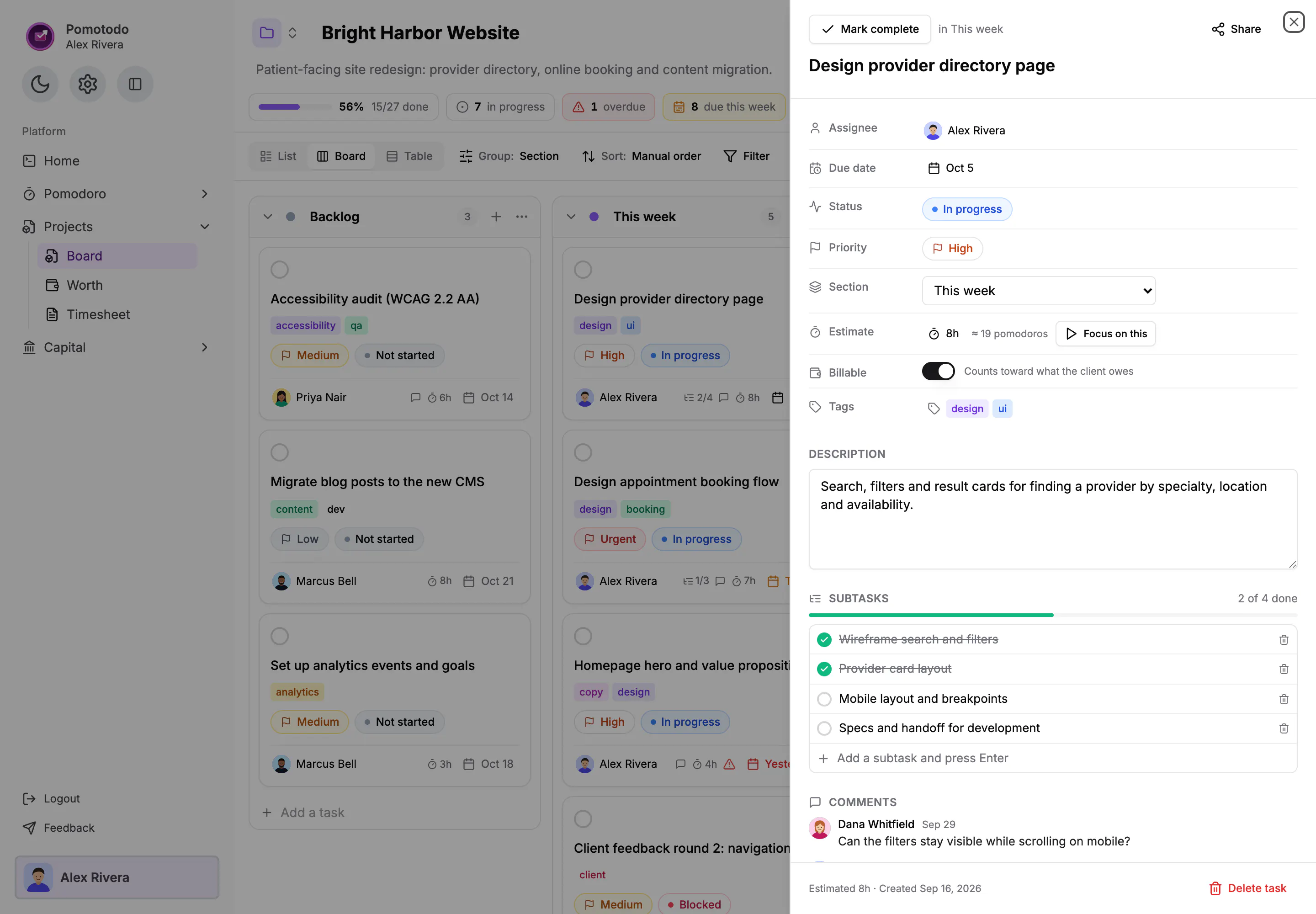Delete the Wireframe search and filters subtask
The width and height of the screenshot is (1316, 914).
[1284, 640]
